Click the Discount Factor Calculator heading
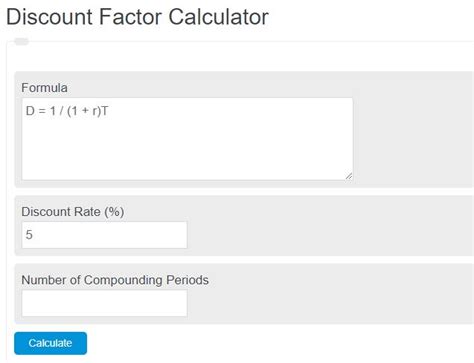Image resolution: width=474 pixels, height=363 pixels. point(137,17)
